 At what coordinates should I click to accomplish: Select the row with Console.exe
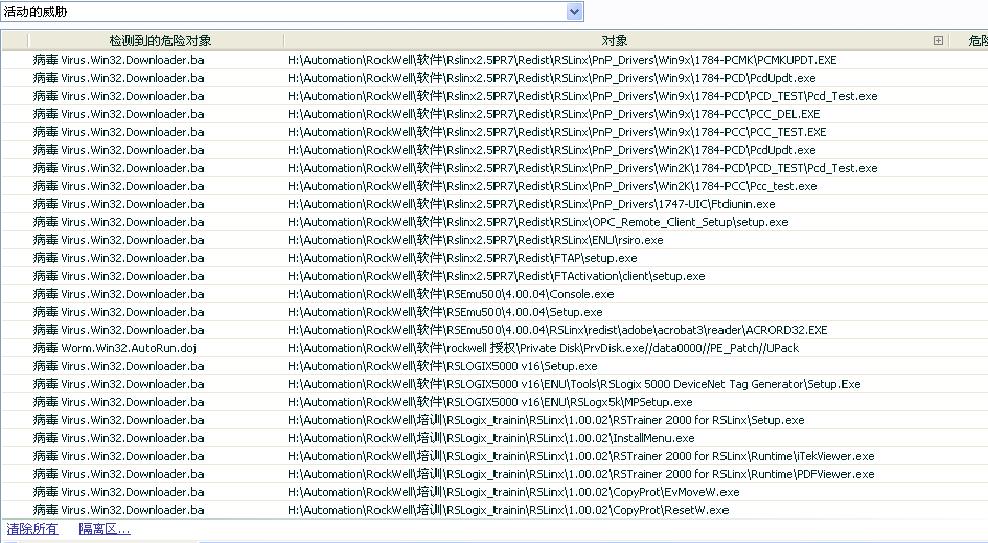pos(494,294)
